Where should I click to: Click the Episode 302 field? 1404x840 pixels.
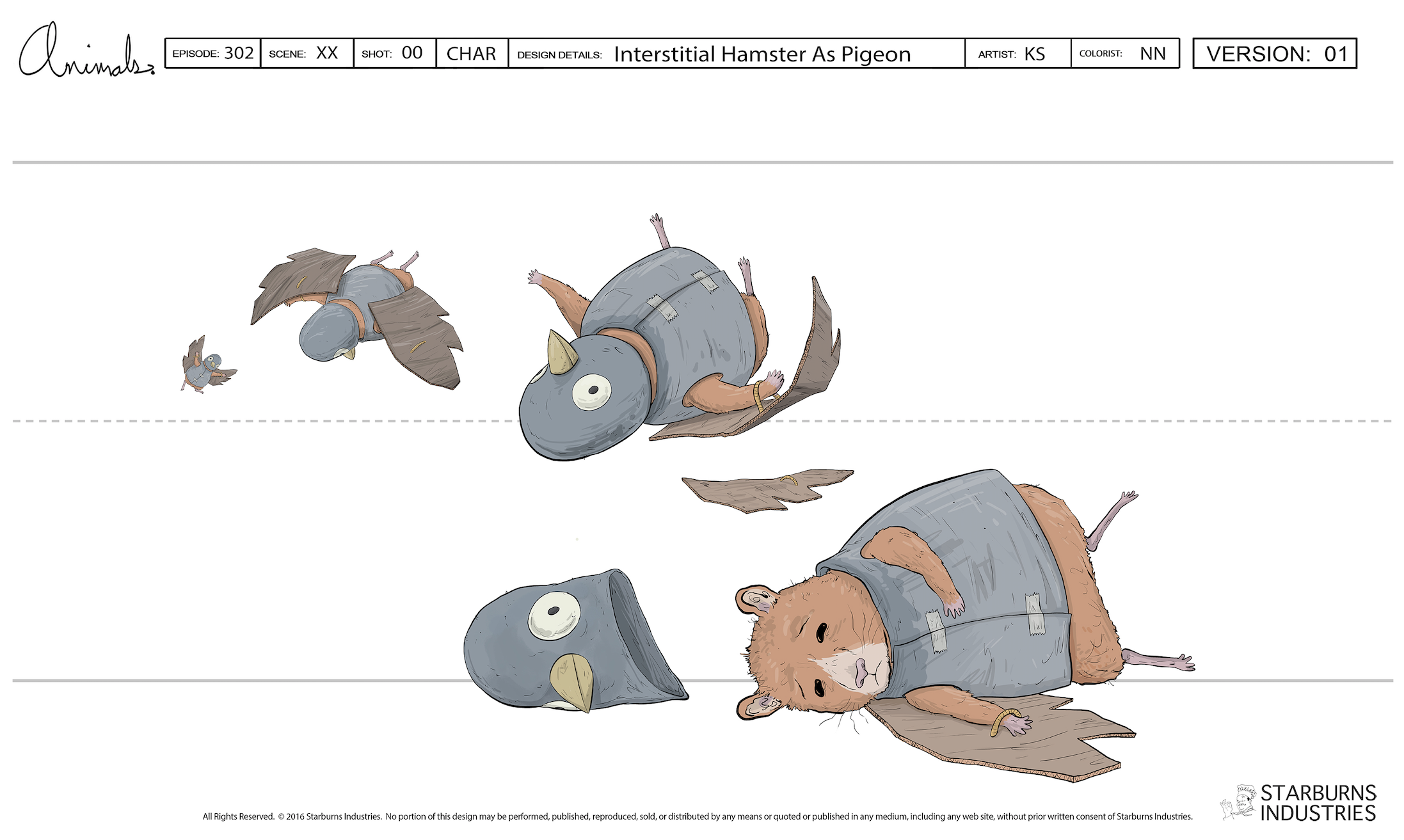tap(213, 53)
